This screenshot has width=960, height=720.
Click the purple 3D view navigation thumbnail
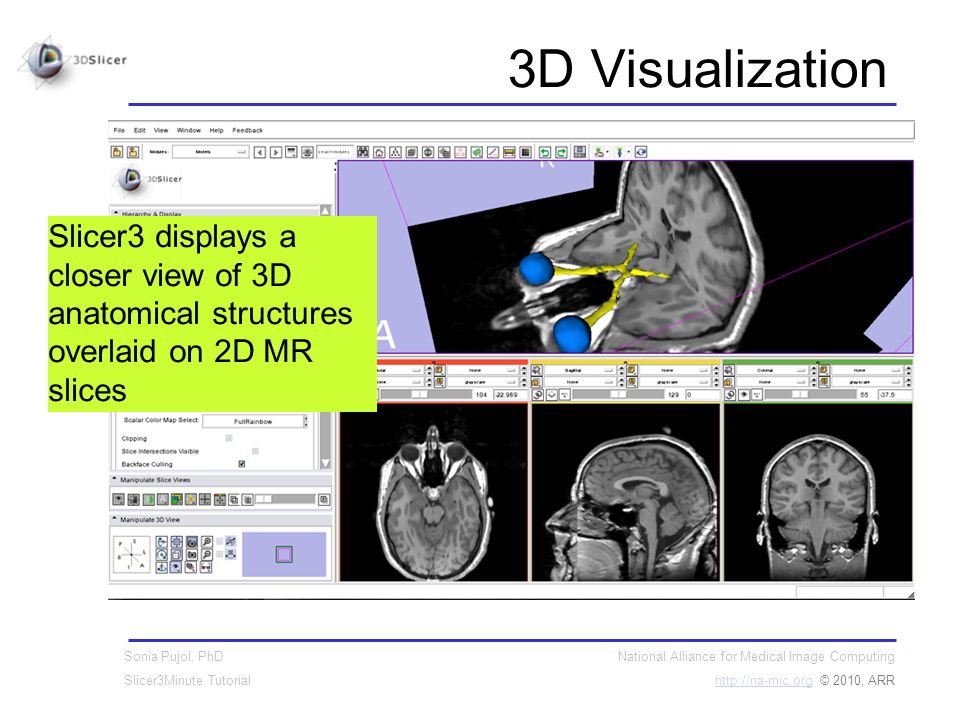284,554
